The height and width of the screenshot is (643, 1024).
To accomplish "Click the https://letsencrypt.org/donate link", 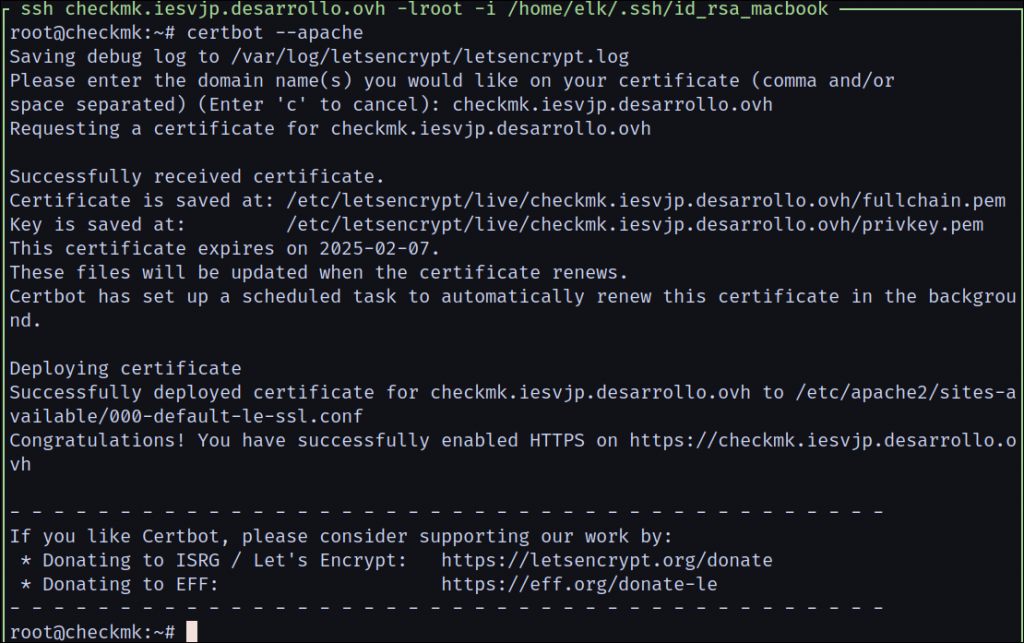I will (606, 561).
